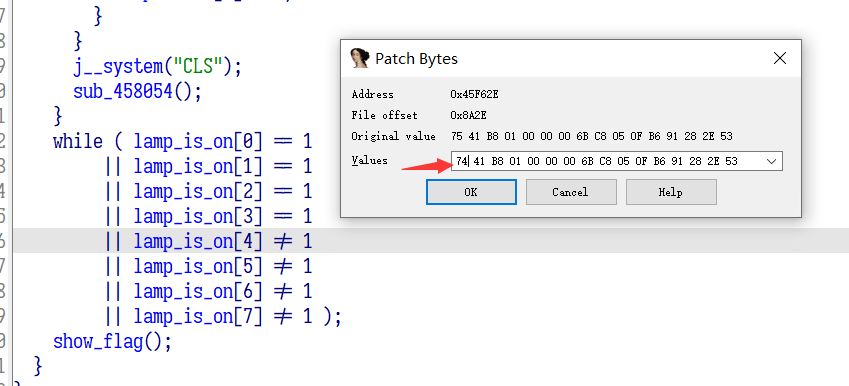Confirm patch with OK button
The width and height of the screenshot is (849, 386).
(471, 192)
